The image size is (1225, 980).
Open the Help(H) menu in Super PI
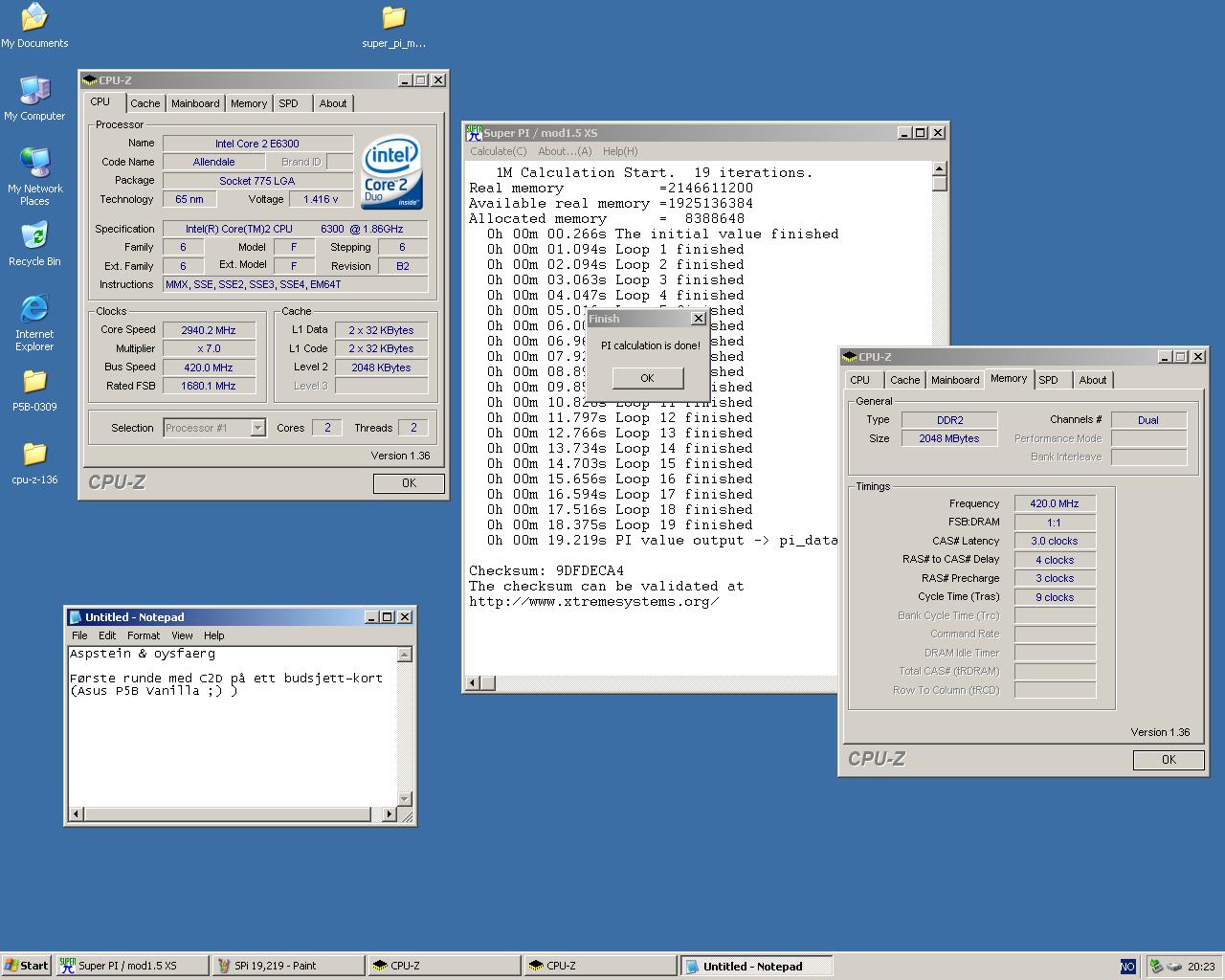coord(620,151)
